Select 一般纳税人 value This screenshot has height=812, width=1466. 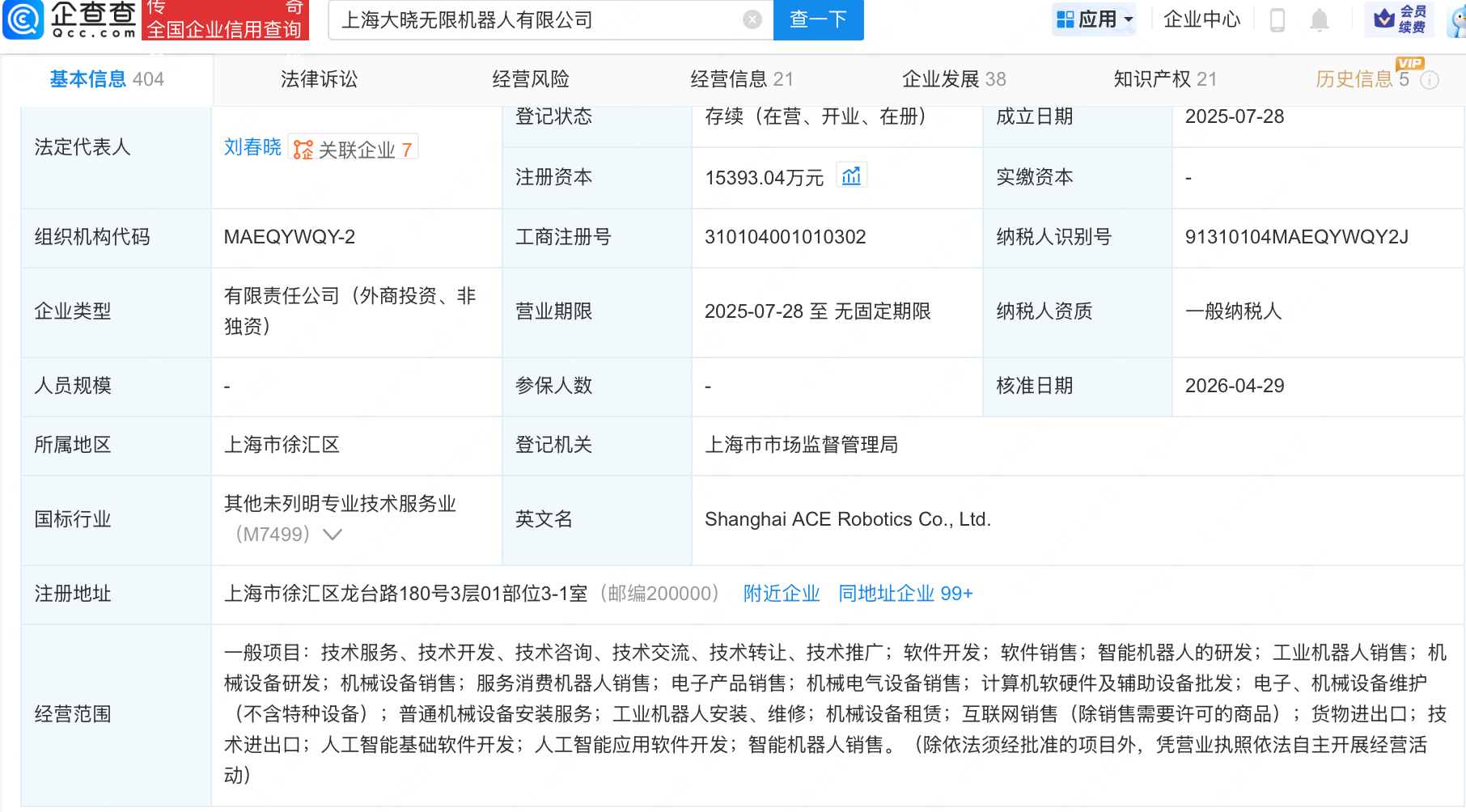[1233, 311]
